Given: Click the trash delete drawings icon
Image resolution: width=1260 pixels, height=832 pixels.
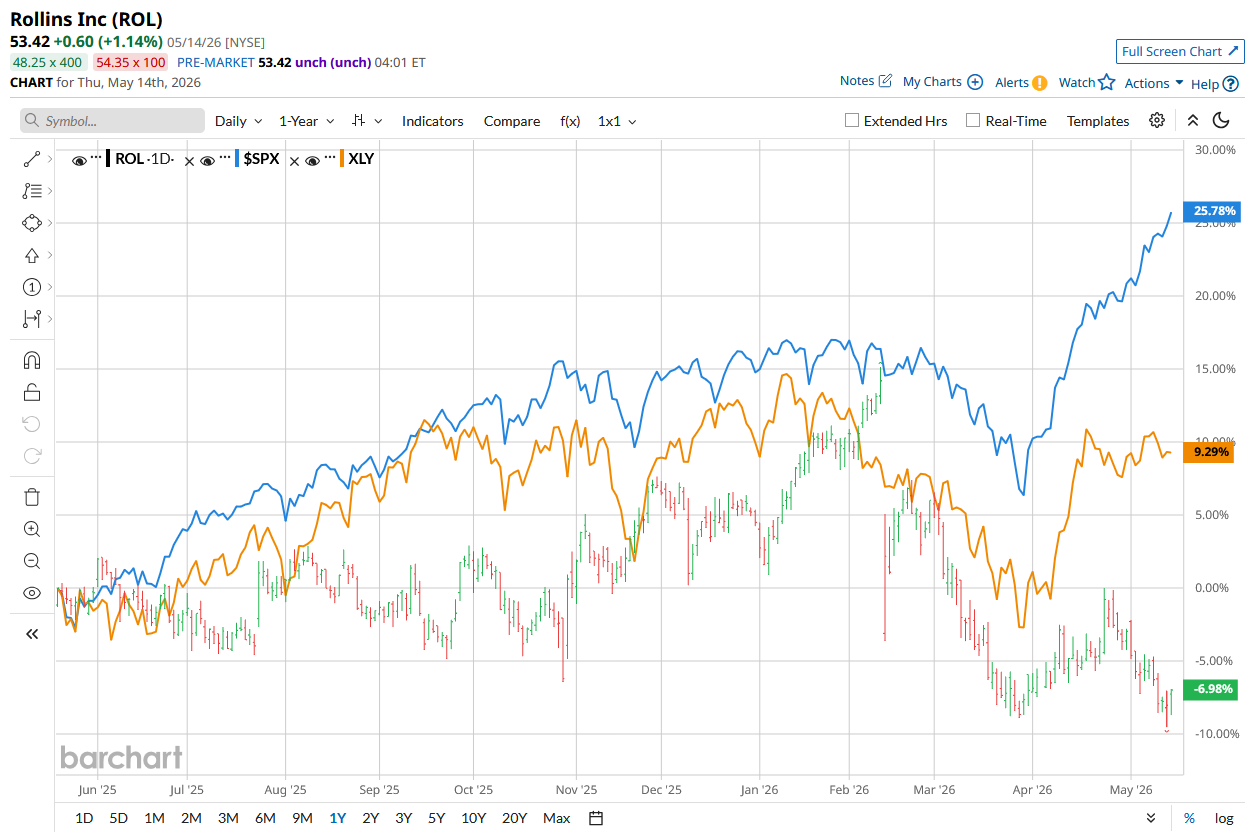Looking at the screenshot, I should click(x=31, y=497).
